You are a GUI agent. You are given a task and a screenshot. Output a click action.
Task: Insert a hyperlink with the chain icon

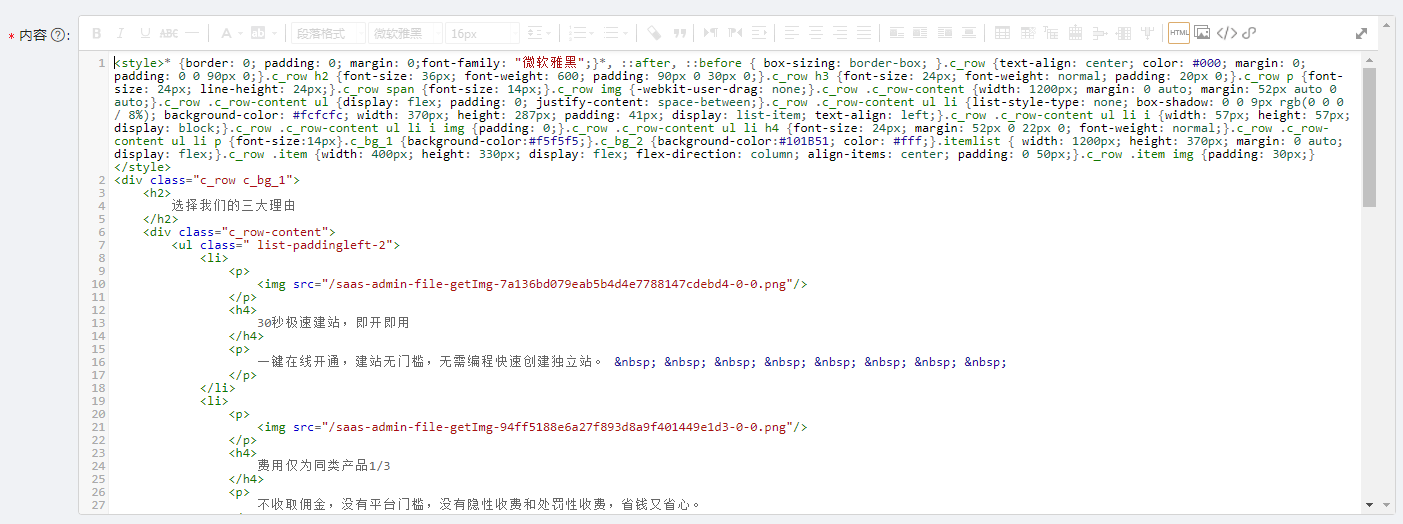(1249, 33)
